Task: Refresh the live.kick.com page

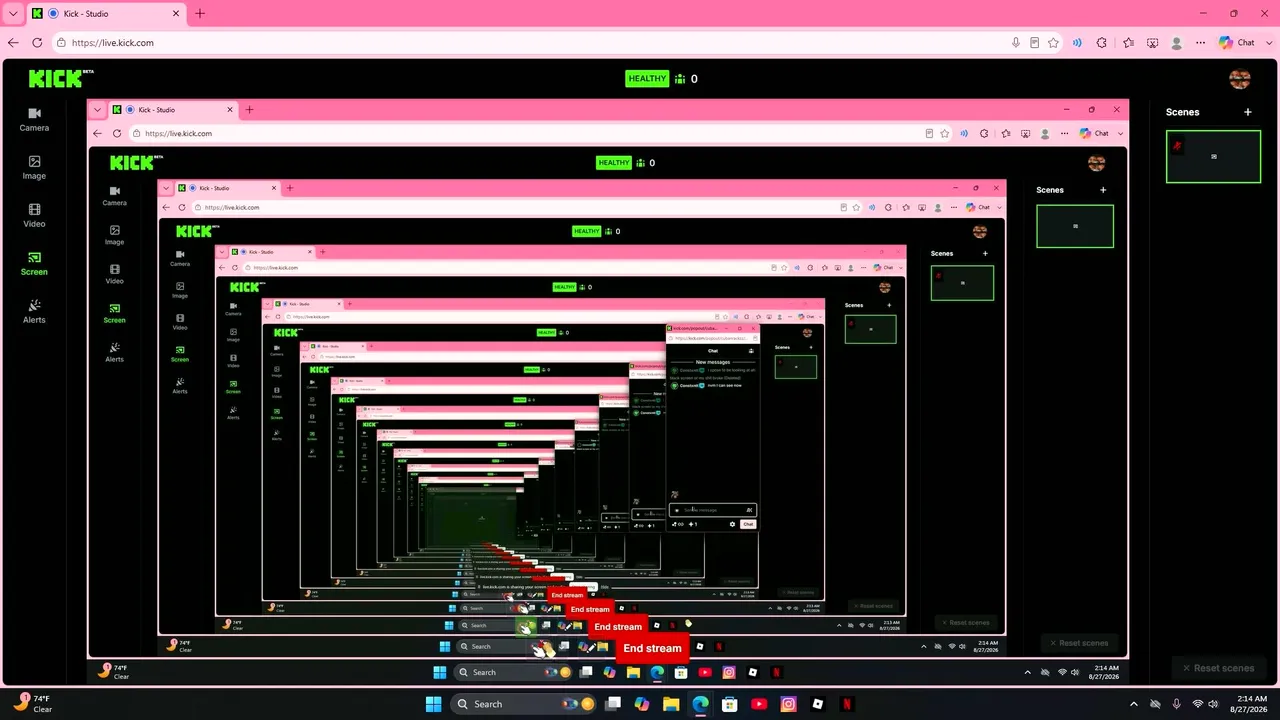Action: click(x=37, y=43)
